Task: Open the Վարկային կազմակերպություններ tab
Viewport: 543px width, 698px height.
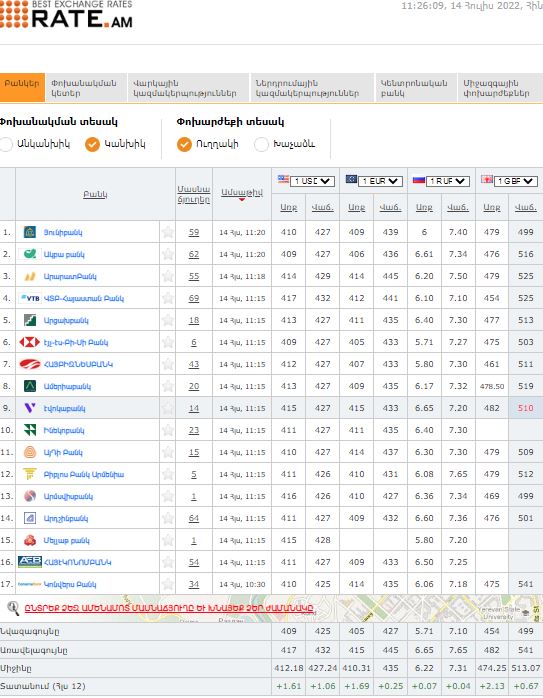Action: pyautogui.click(x=188, y=88)
